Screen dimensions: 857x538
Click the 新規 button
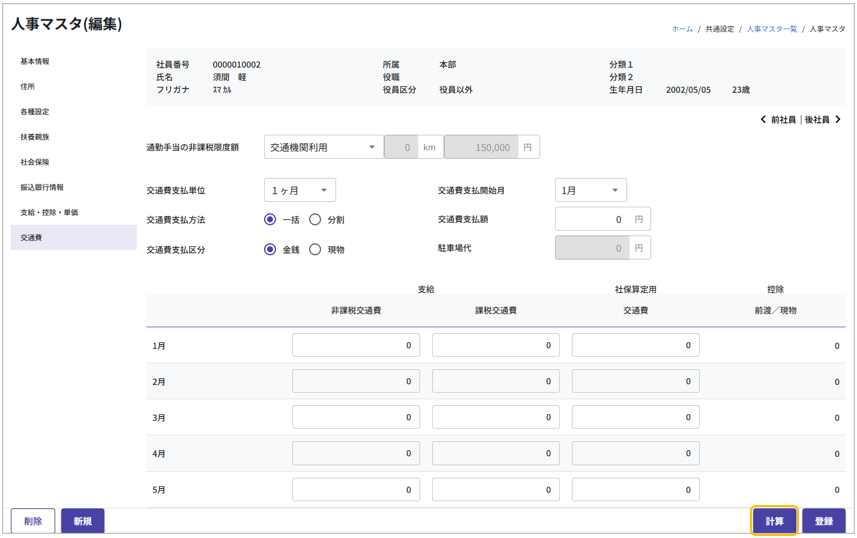pyautogui.click(x=82, y=521)
